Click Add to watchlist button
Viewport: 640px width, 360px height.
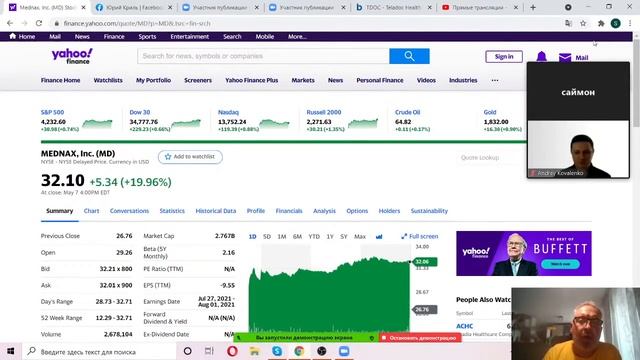190,157
